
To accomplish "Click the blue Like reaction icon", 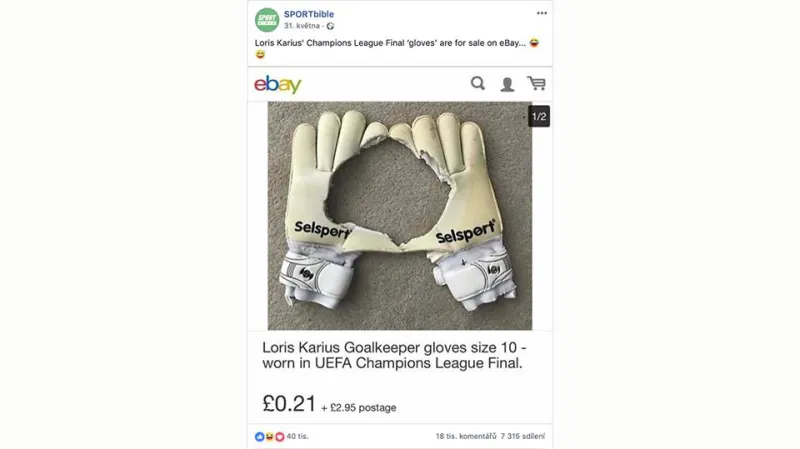I will 260,436.
